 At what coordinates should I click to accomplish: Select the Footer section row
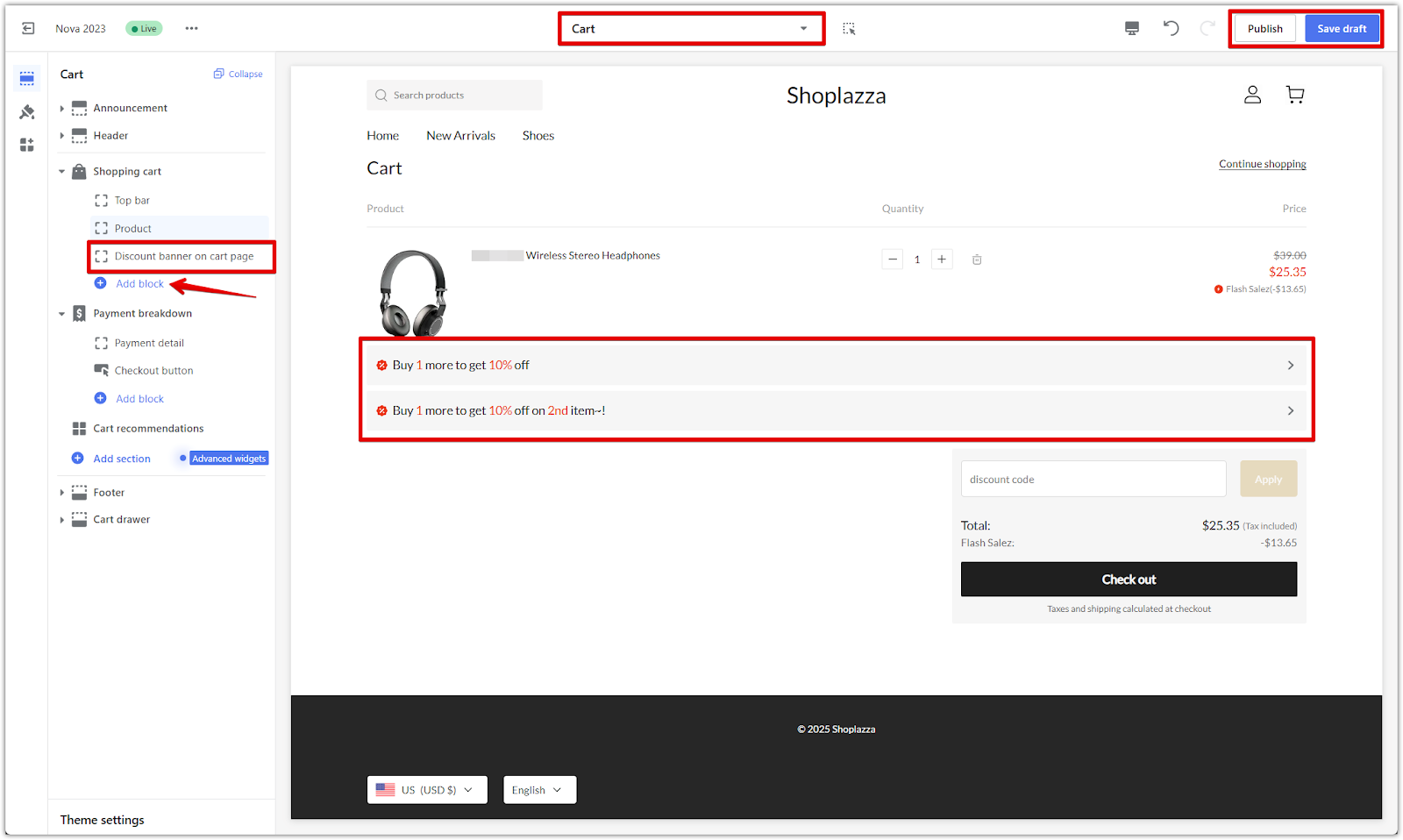tap(109, 493)
